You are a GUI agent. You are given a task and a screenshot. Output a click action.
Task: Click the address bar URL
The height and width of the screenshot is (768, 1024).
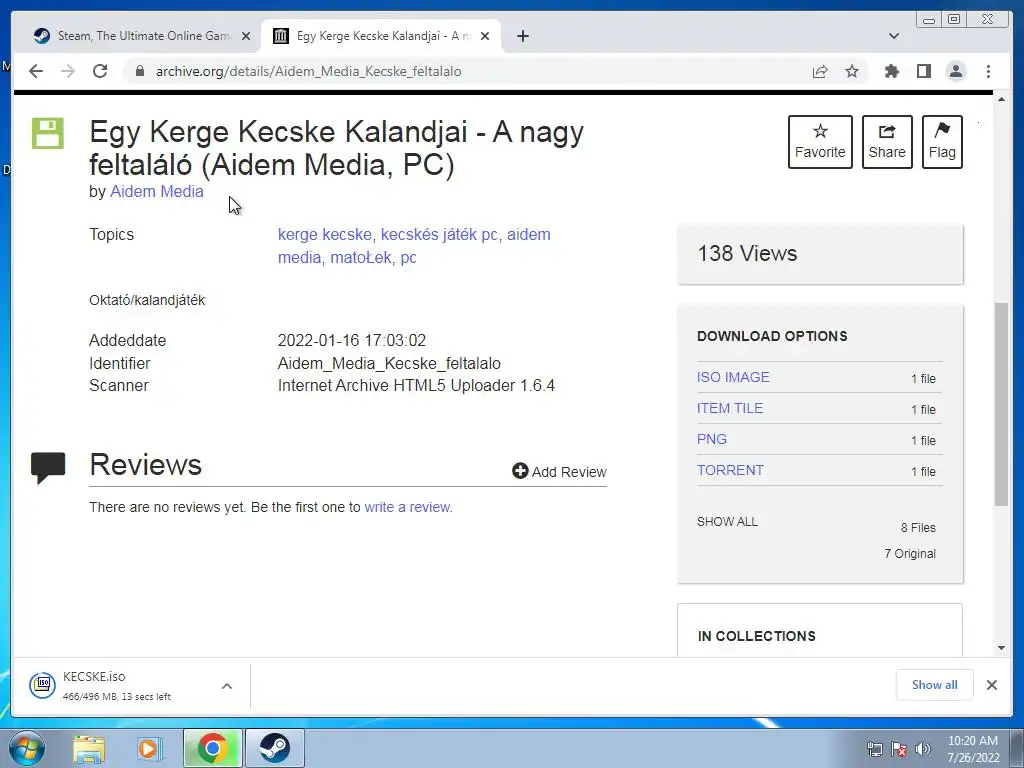pos(308,71)
